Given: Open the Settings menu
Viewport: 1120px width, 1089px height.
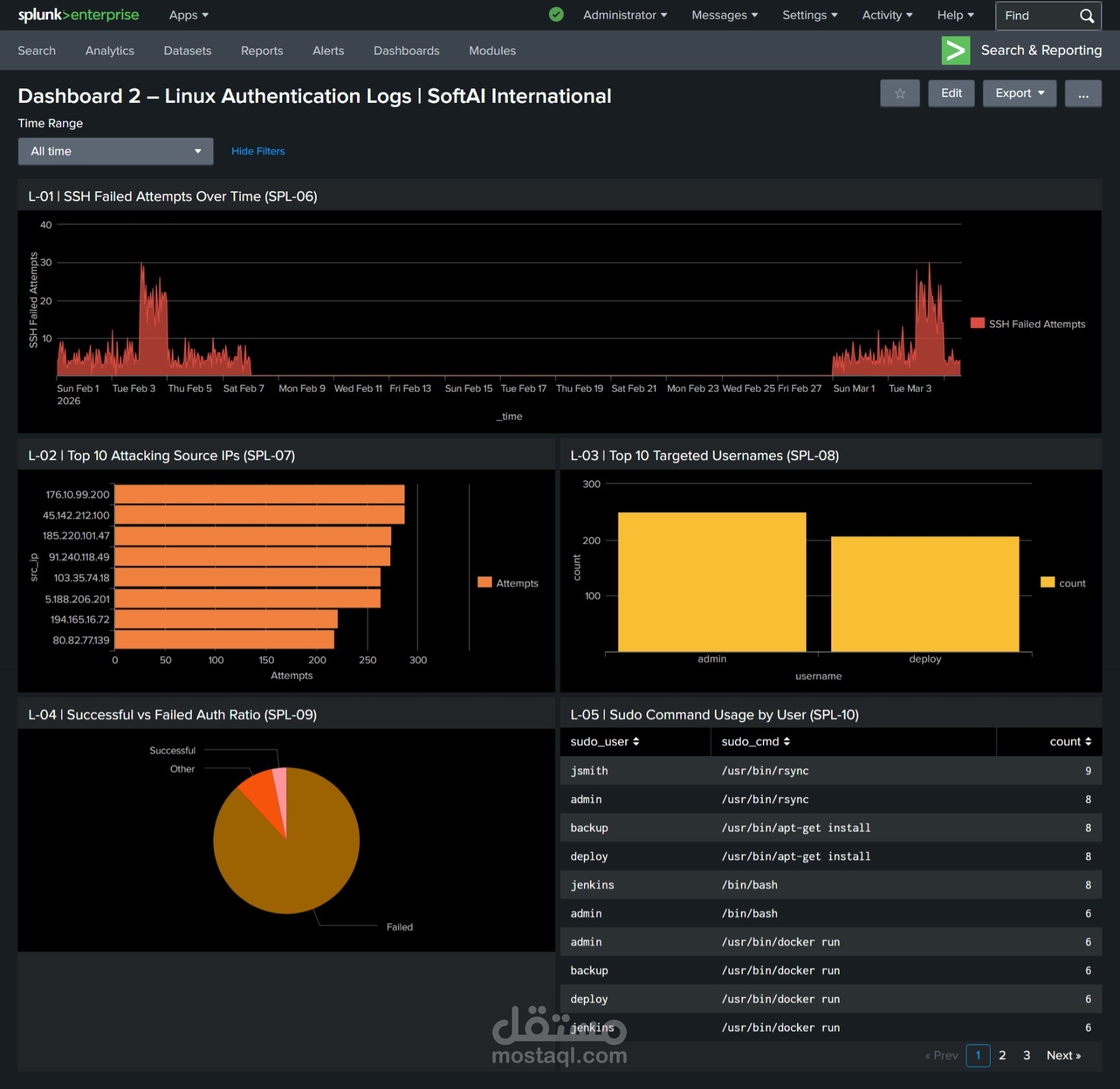Looking at the screenshot, I should [x=808, y=14].
